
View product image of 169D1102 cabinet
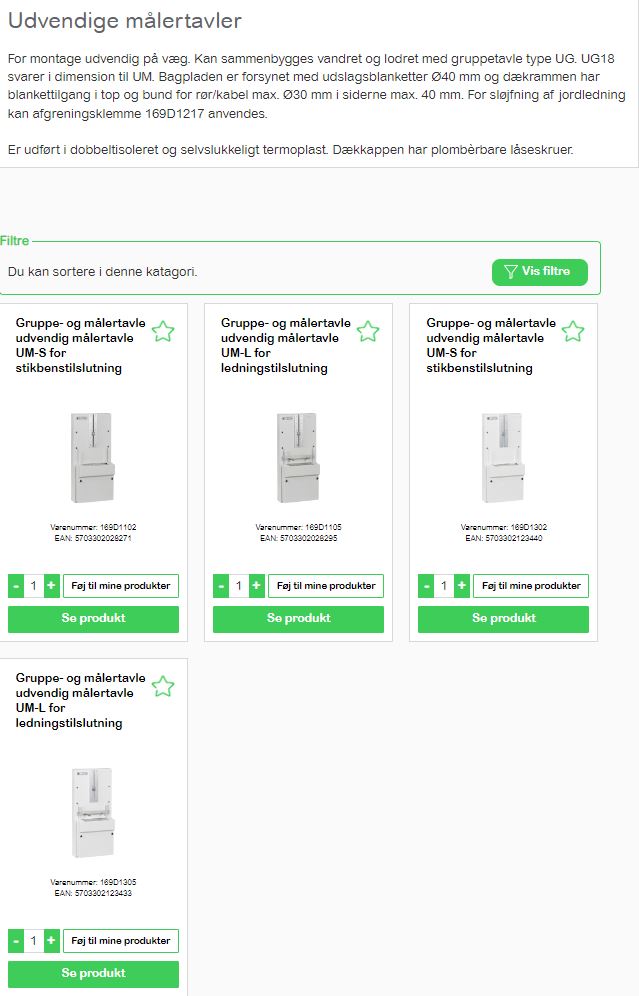[93, 457]
